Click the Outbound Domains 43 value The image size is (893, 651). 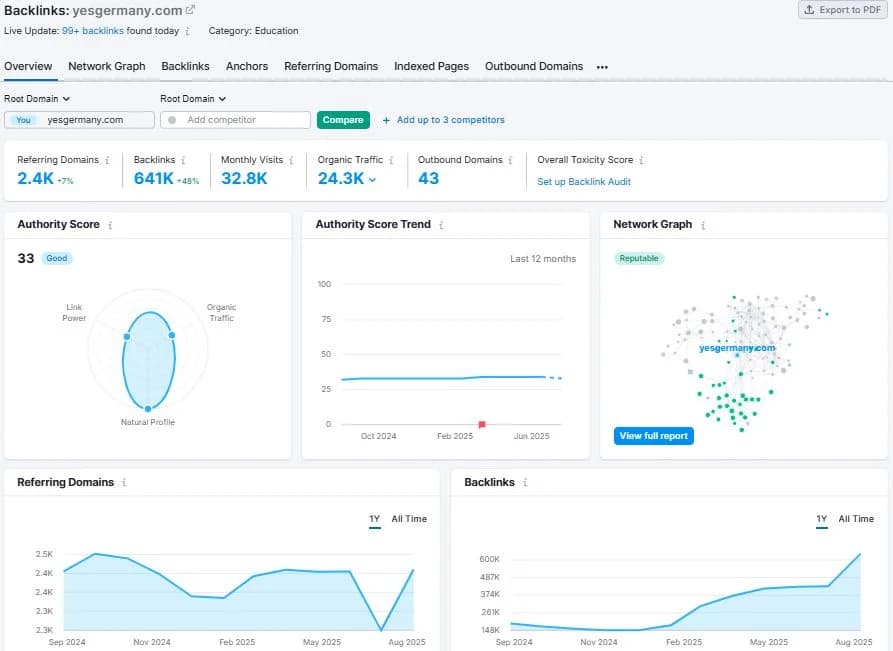point(428,178)
